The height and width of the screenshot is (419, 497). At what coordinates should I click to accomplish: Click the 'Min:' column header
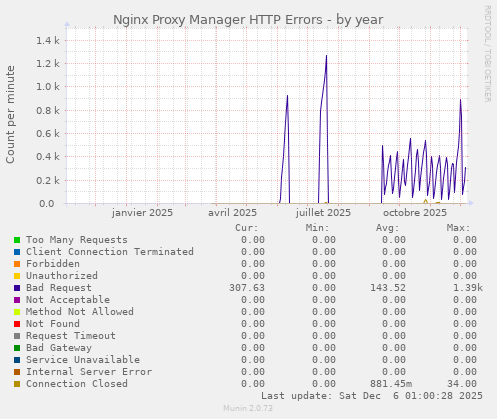[x=317, y=228]
